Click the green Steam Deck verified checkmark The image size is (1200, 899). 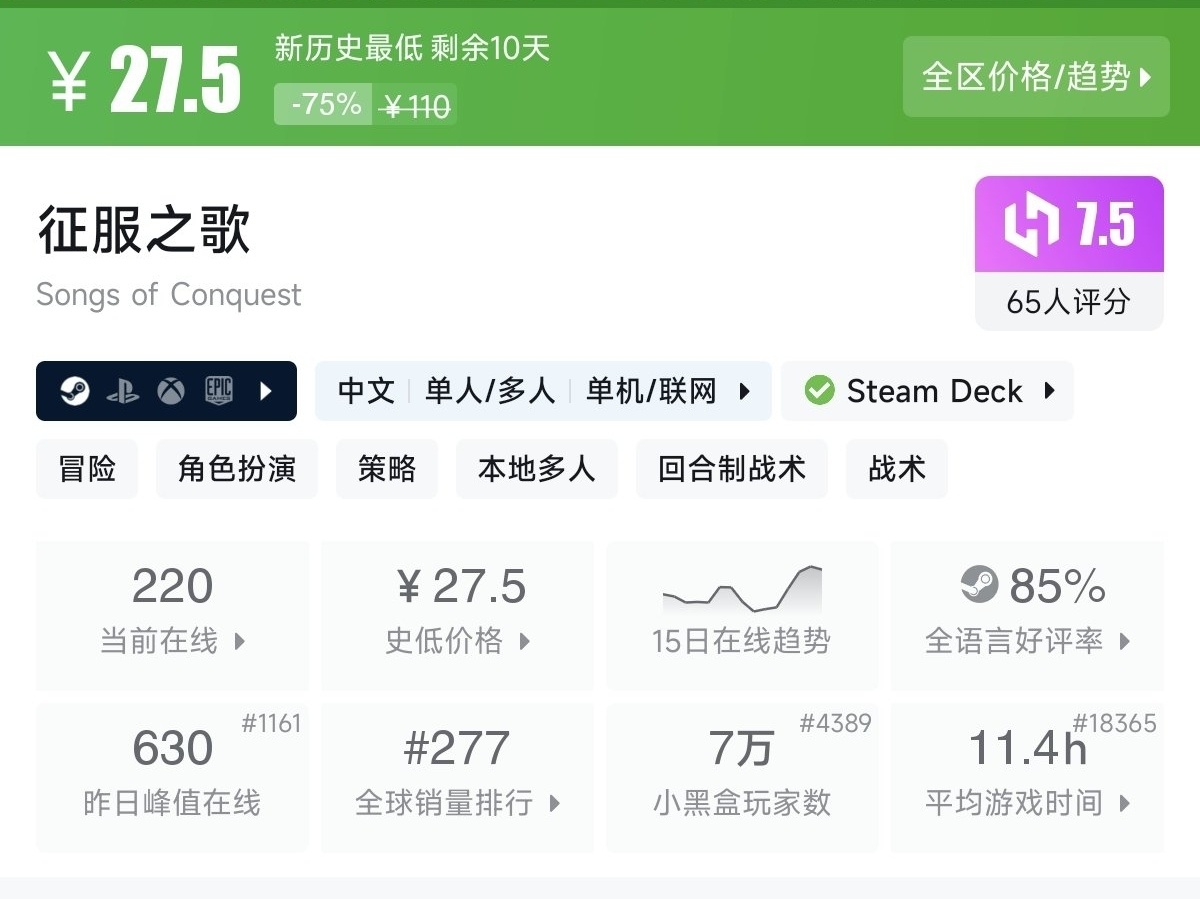[819, 391]
